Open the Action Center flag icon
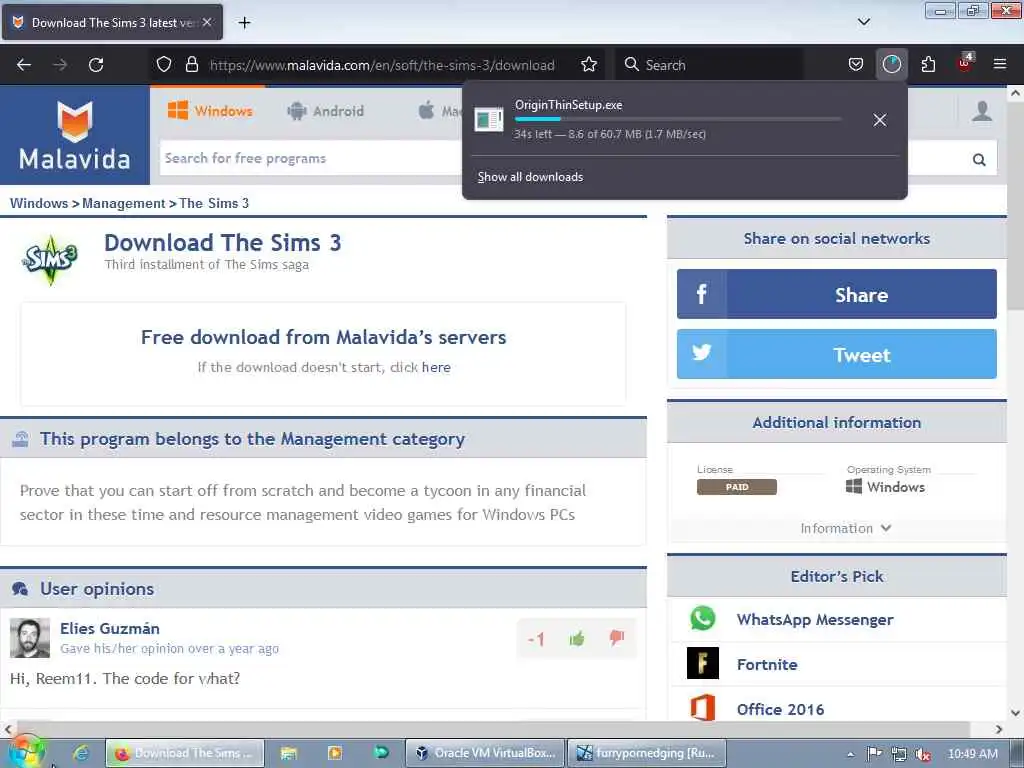This screenshot has height=768, width=1024. pos(874,754)
